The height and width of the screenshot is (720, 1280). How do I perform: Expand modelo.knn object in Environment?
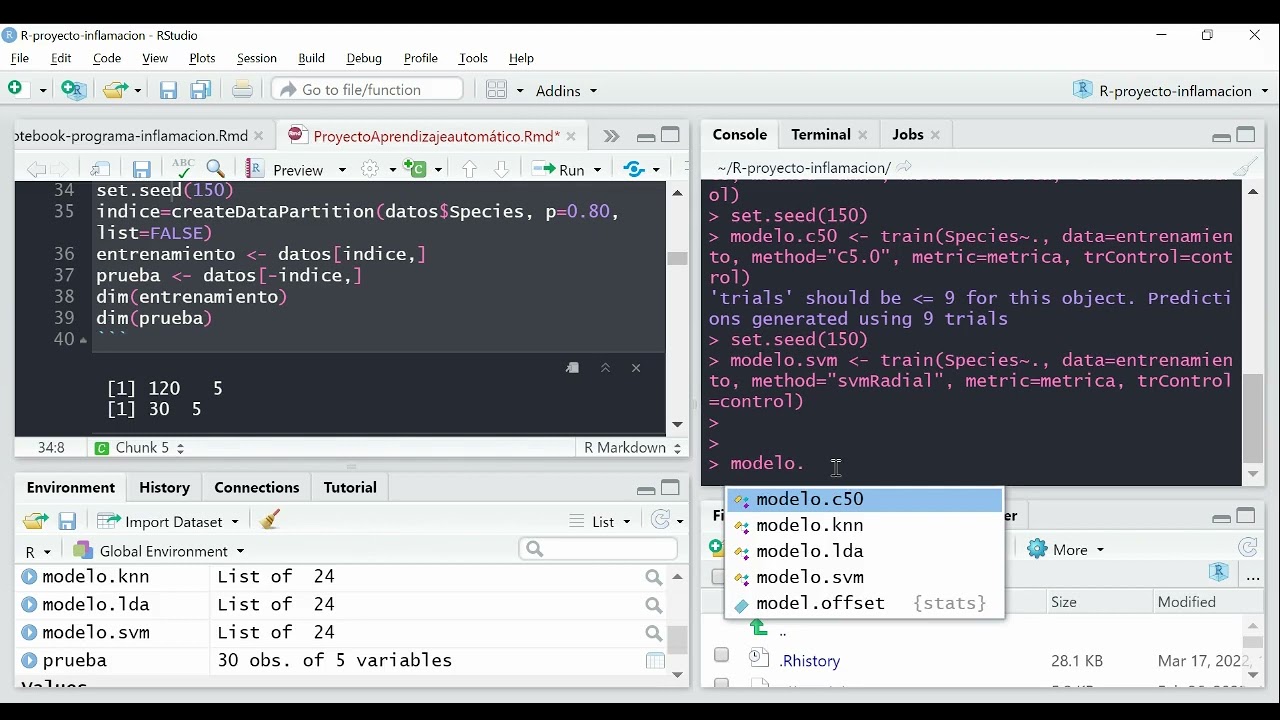coord(29,577)
